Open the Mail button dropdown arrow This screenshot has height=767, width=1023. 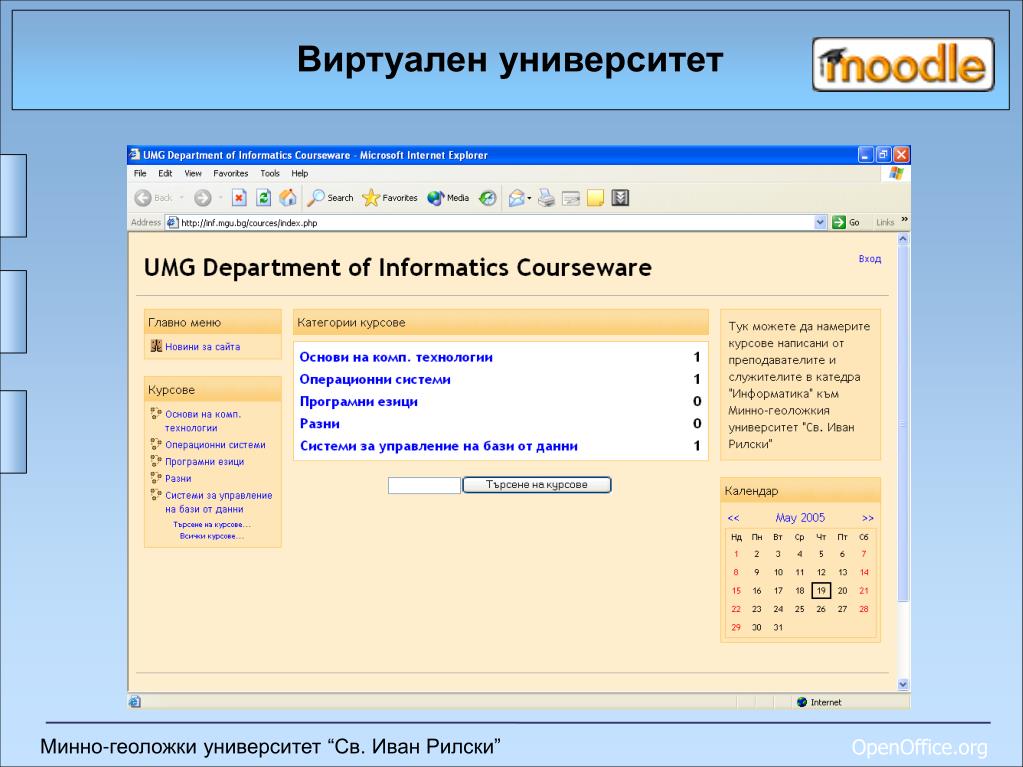tap(529, 198)
